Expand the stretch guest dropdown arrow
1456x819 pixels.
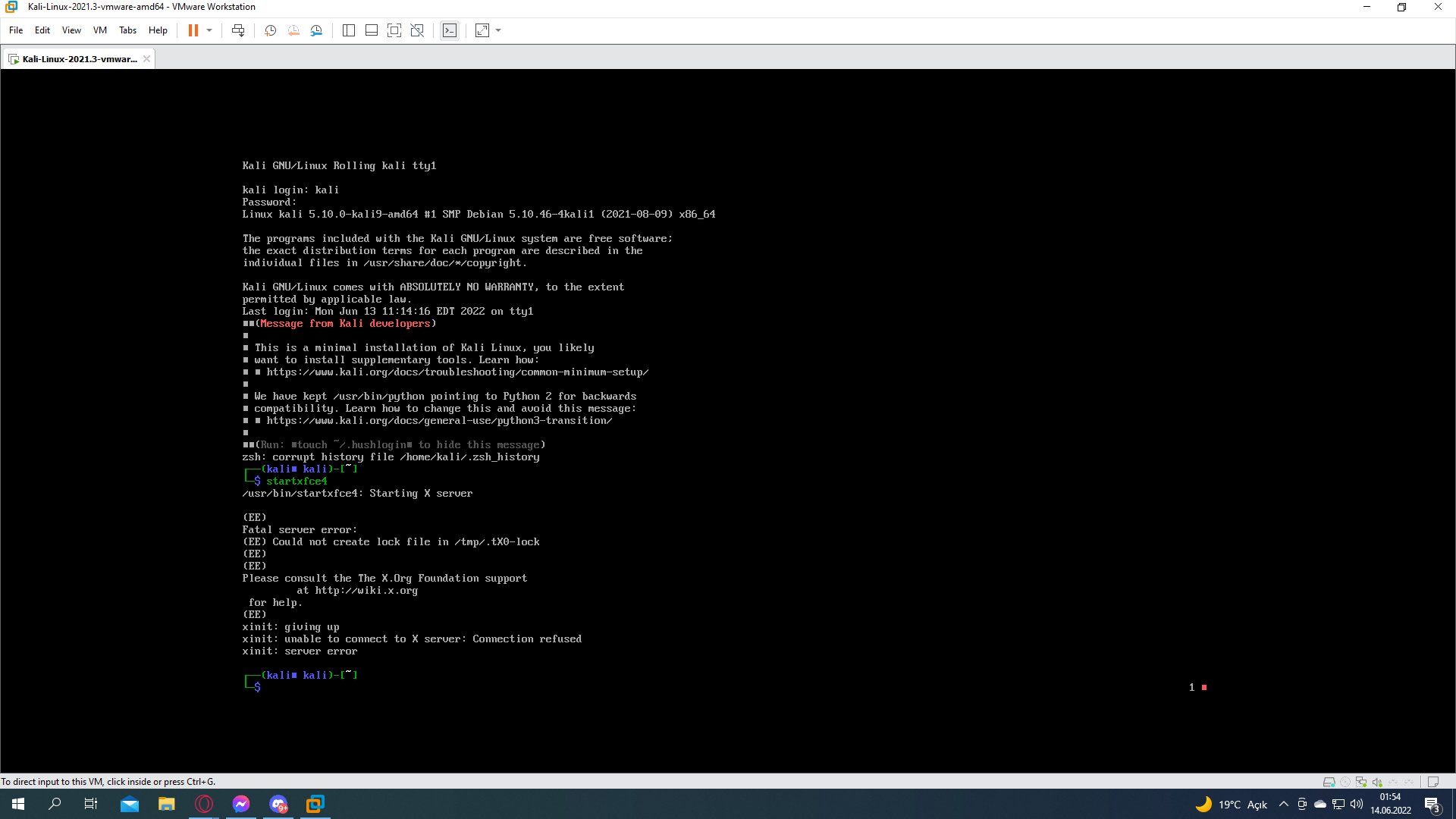[498, 30]
